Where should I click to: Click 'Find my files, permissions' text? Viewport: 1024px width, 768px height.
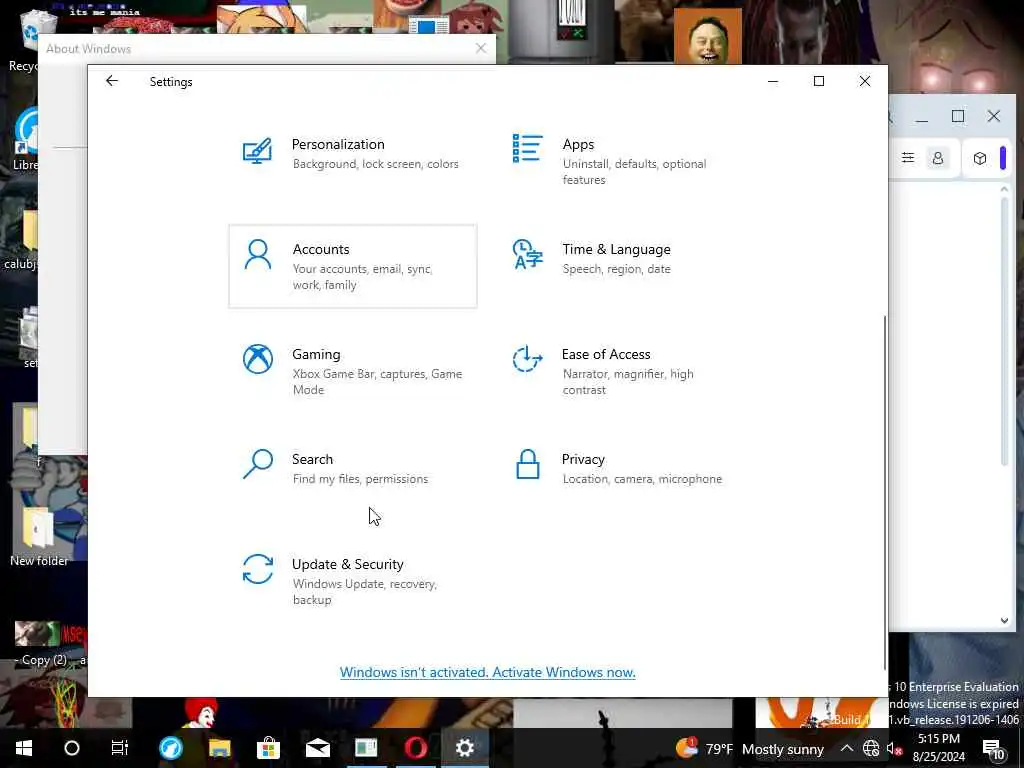pyautogui.click(x=360, y=479)
